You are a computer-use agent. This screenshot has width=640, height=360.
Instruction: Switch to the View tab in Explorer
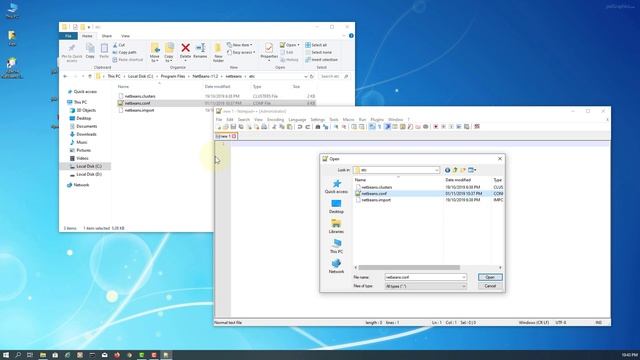pos(125,36)
